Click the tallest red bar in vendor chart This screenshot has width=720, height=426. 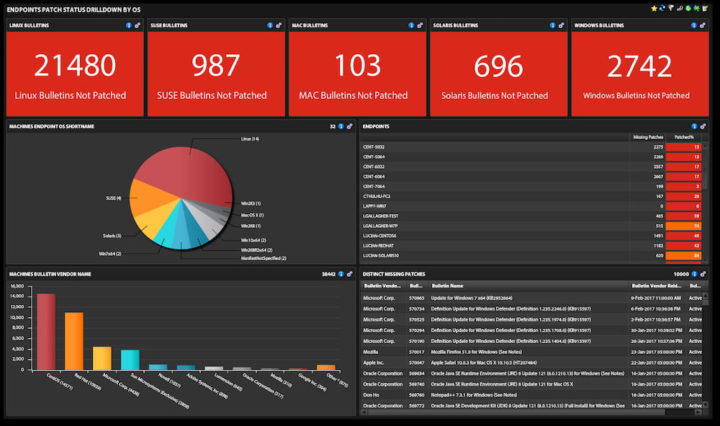46,331
